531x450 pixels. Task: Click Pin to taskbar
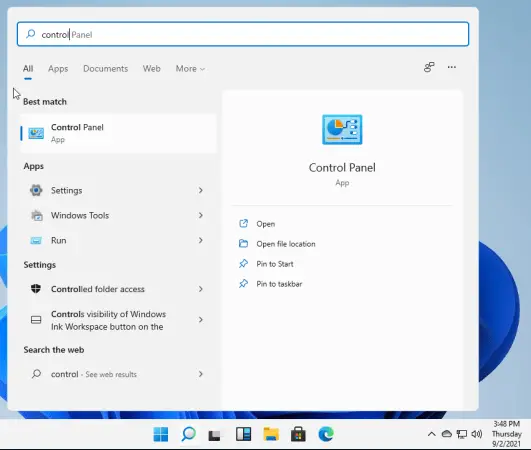click(x=279, y=284)
